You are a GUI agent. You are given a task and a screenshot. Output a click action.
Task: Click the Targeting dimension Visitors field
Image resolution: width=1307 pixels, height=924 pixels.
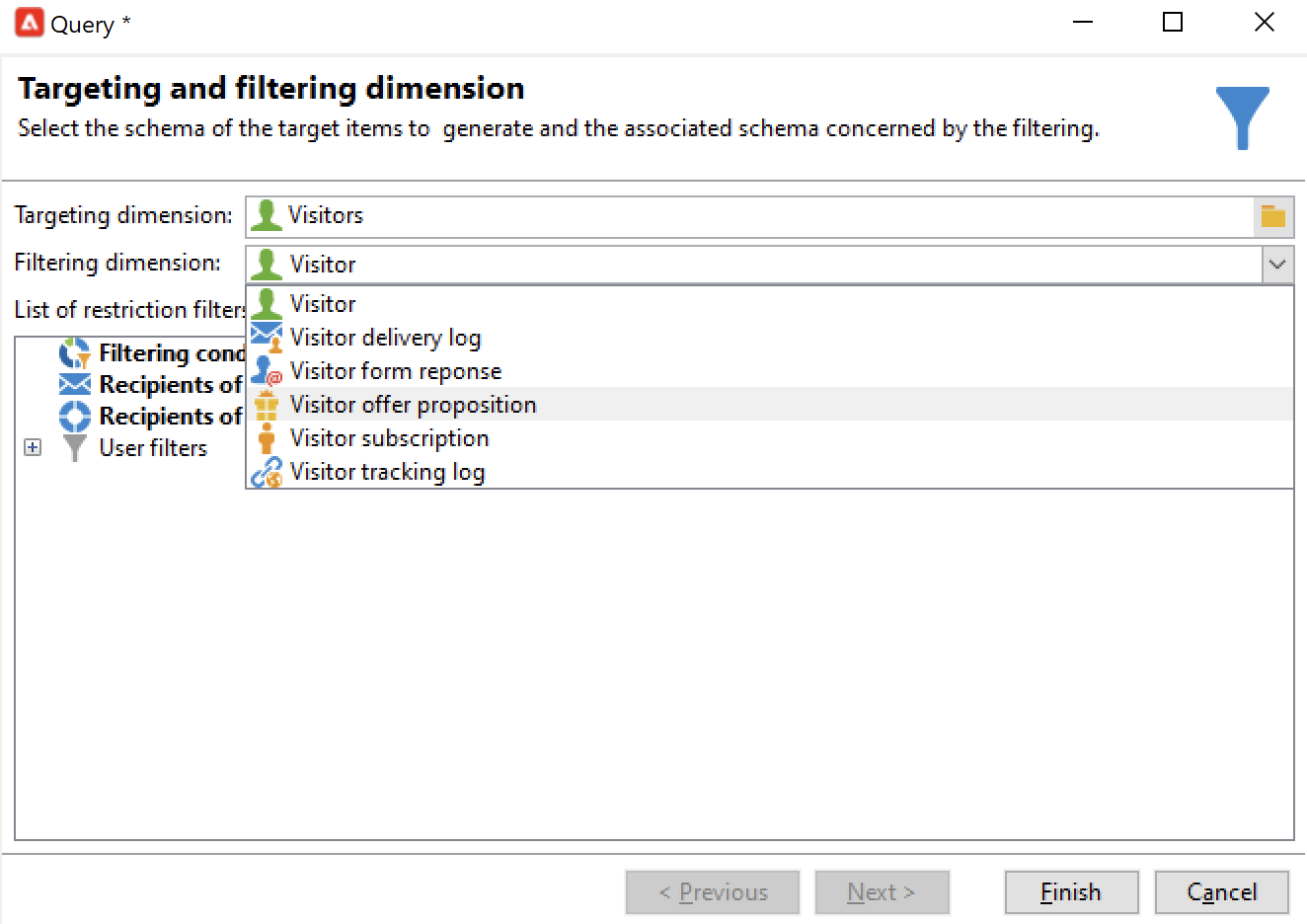750,216
